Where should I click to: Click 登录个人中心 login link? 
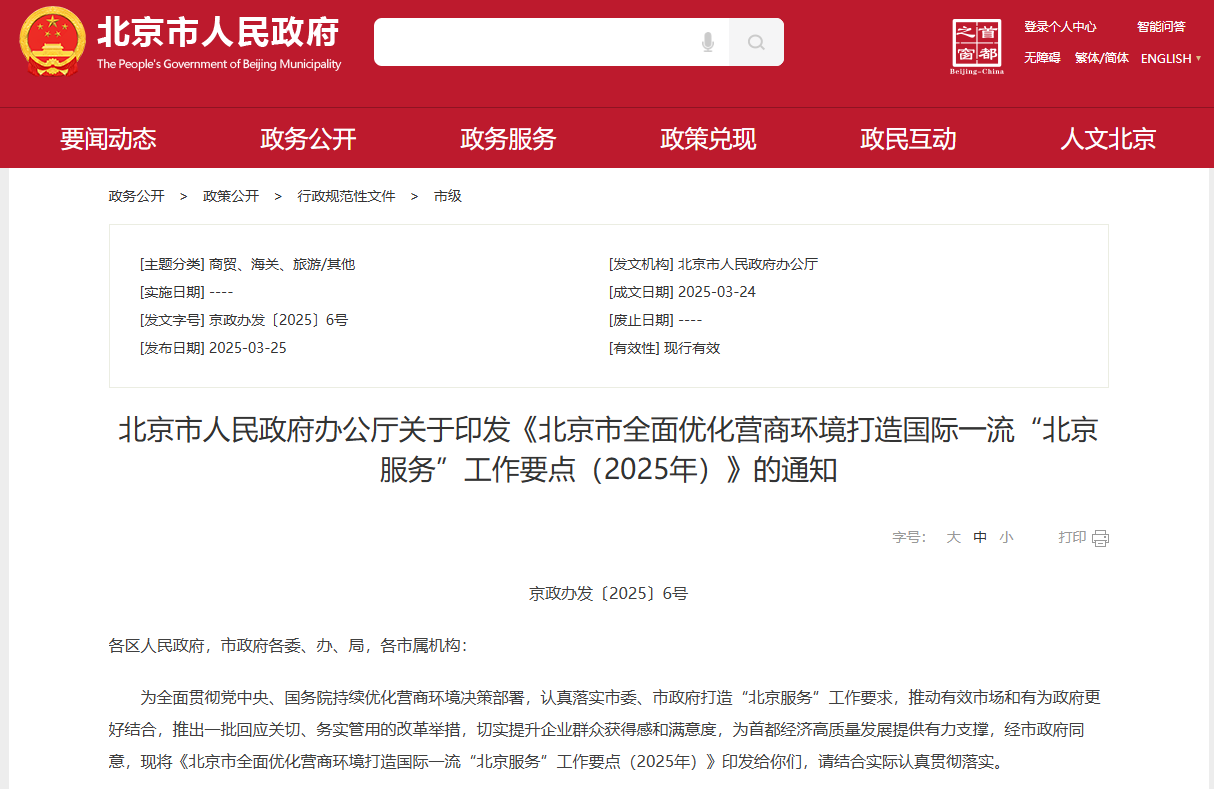pos(1060,27)
